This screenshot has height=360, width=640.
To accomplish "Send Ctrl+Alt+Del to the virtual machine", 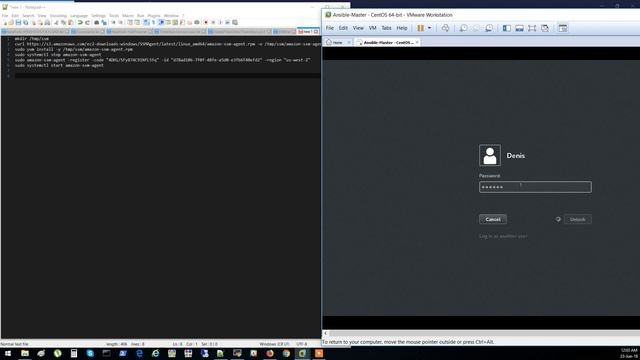I will (x=445, y=28).
